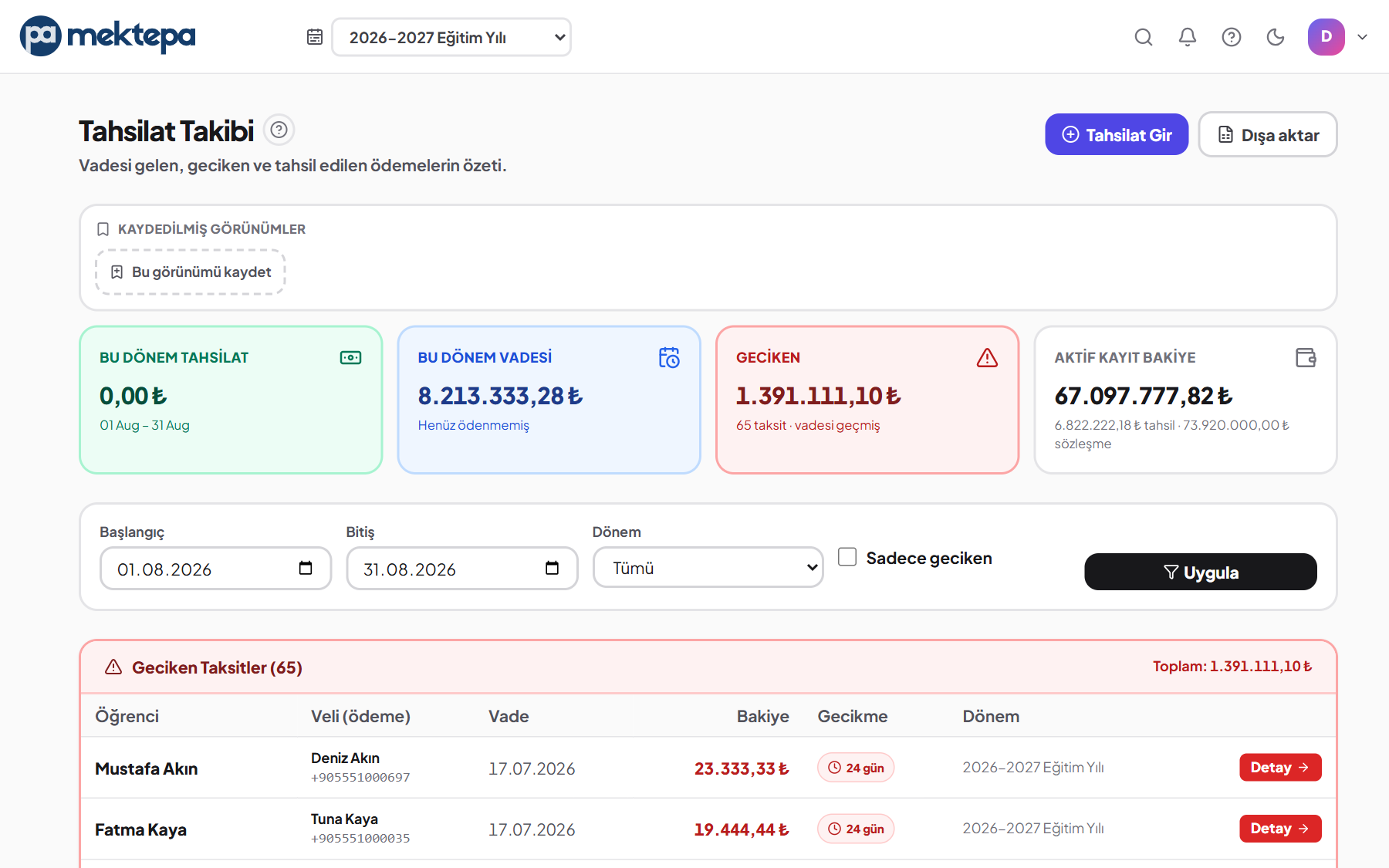1389x868 pixels.
Task: Open Detay for Fatma Kaya
Action: coord(1280,828)
